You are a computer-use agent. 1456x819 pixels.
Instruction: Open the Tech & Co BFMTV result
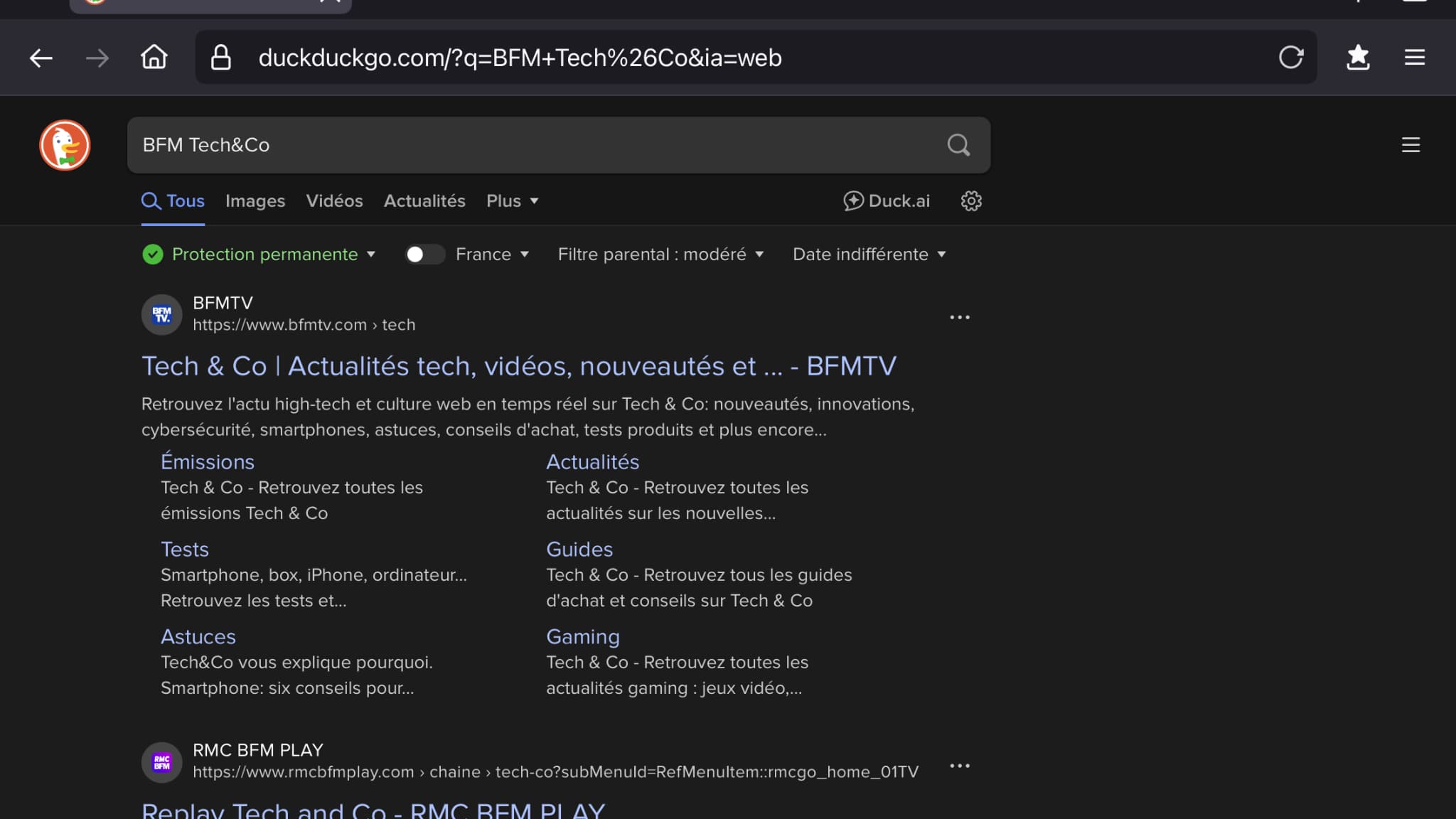click(518, 367)
